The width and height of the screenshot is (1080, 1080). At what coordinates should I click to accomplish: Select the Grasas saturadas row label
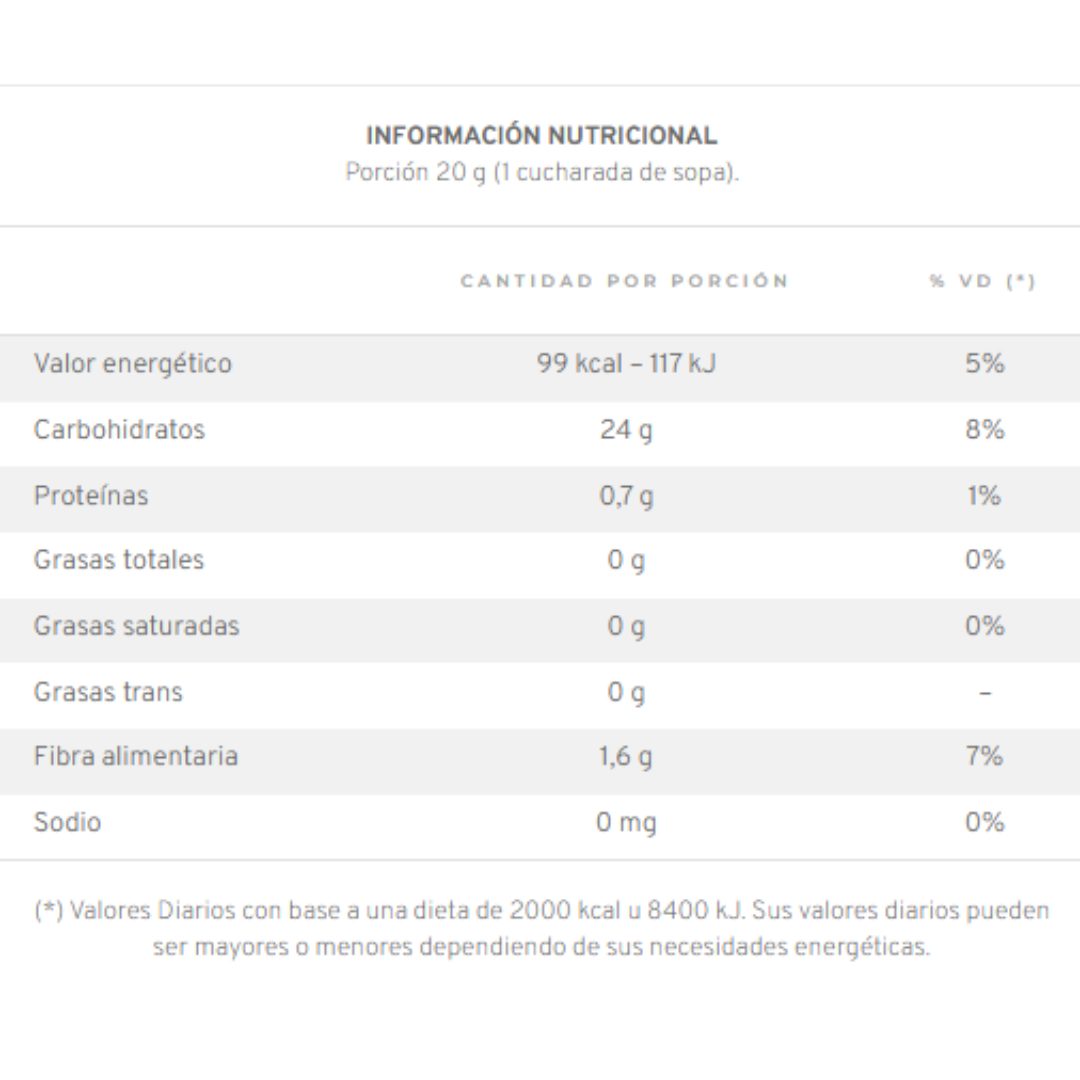(136, 626)
